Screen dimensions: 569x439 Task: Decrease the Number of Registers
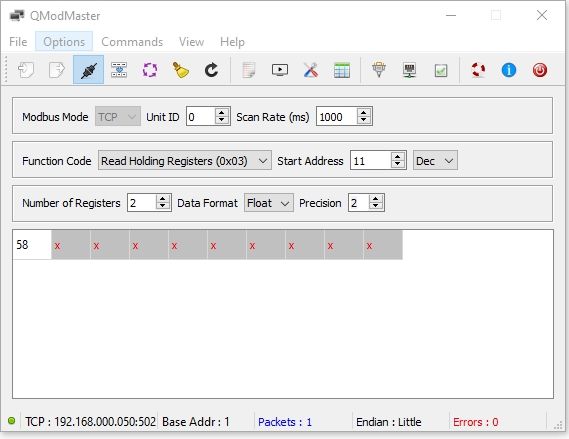(163, 206)
